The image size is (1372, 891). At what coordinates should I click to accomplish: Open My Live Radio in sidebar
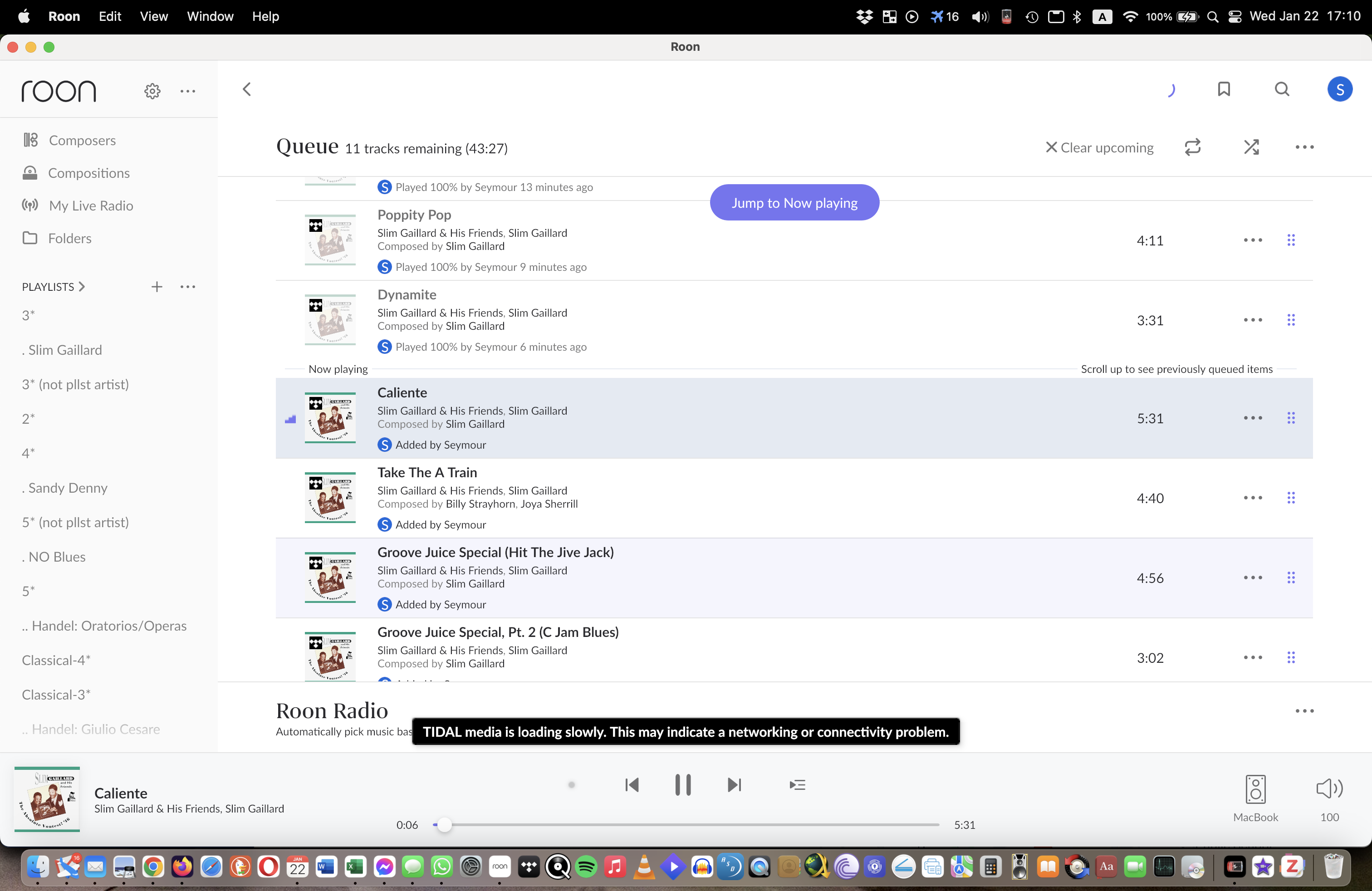point(78,206)
